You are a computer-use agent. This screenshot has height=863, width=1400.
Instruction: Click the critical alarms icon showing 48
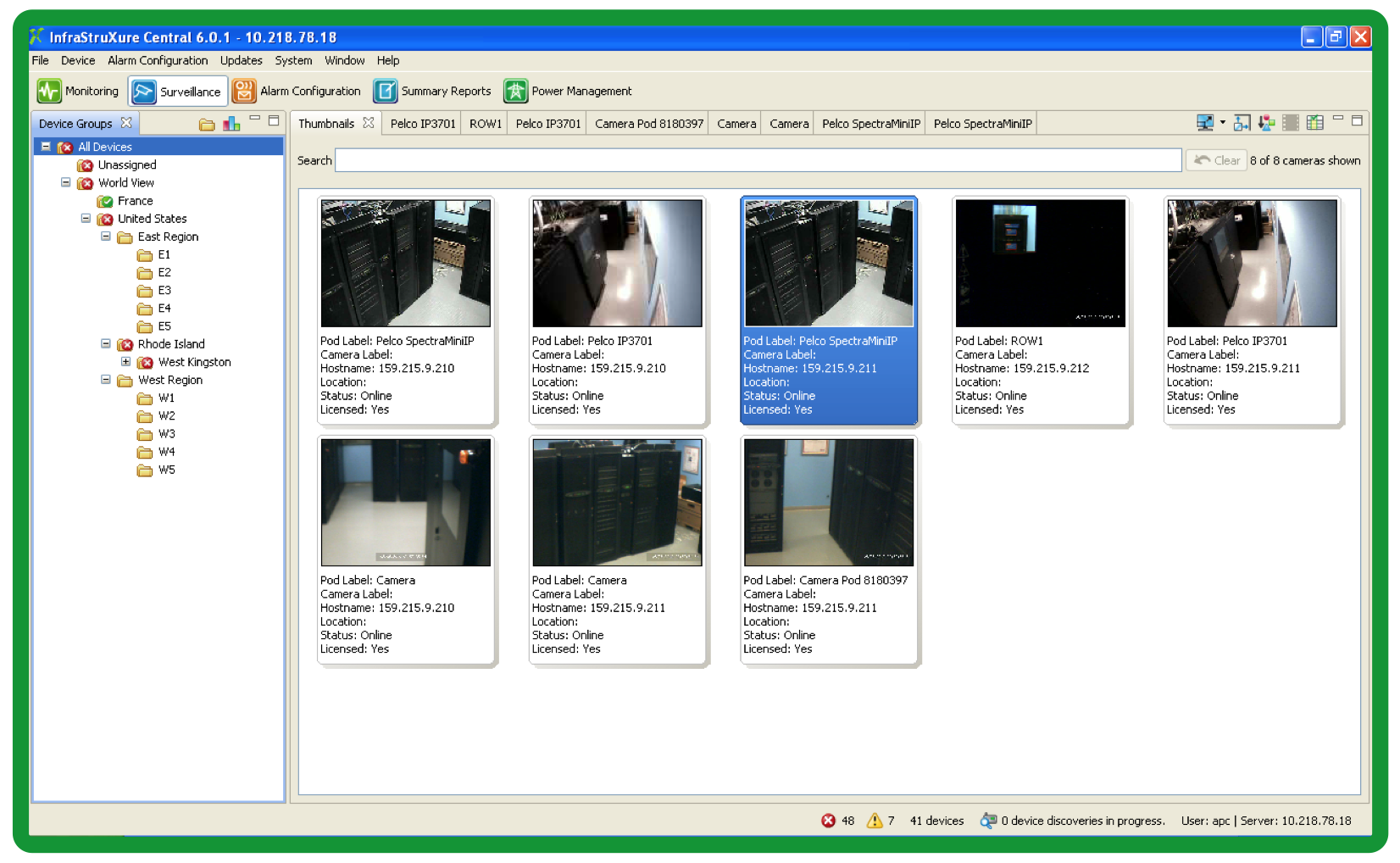coord(828,821)
